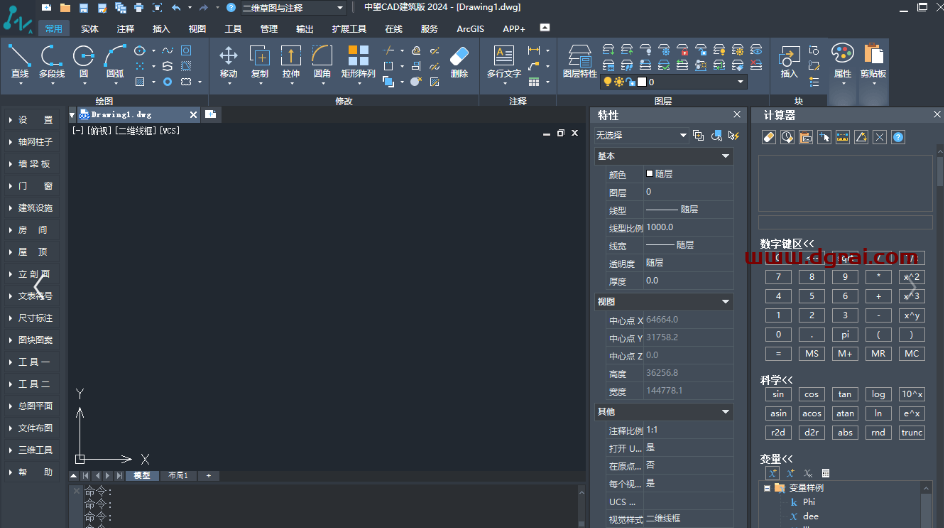Collapse the 科学 scientific functions section
Screen dimensions: 944x528
776,380
